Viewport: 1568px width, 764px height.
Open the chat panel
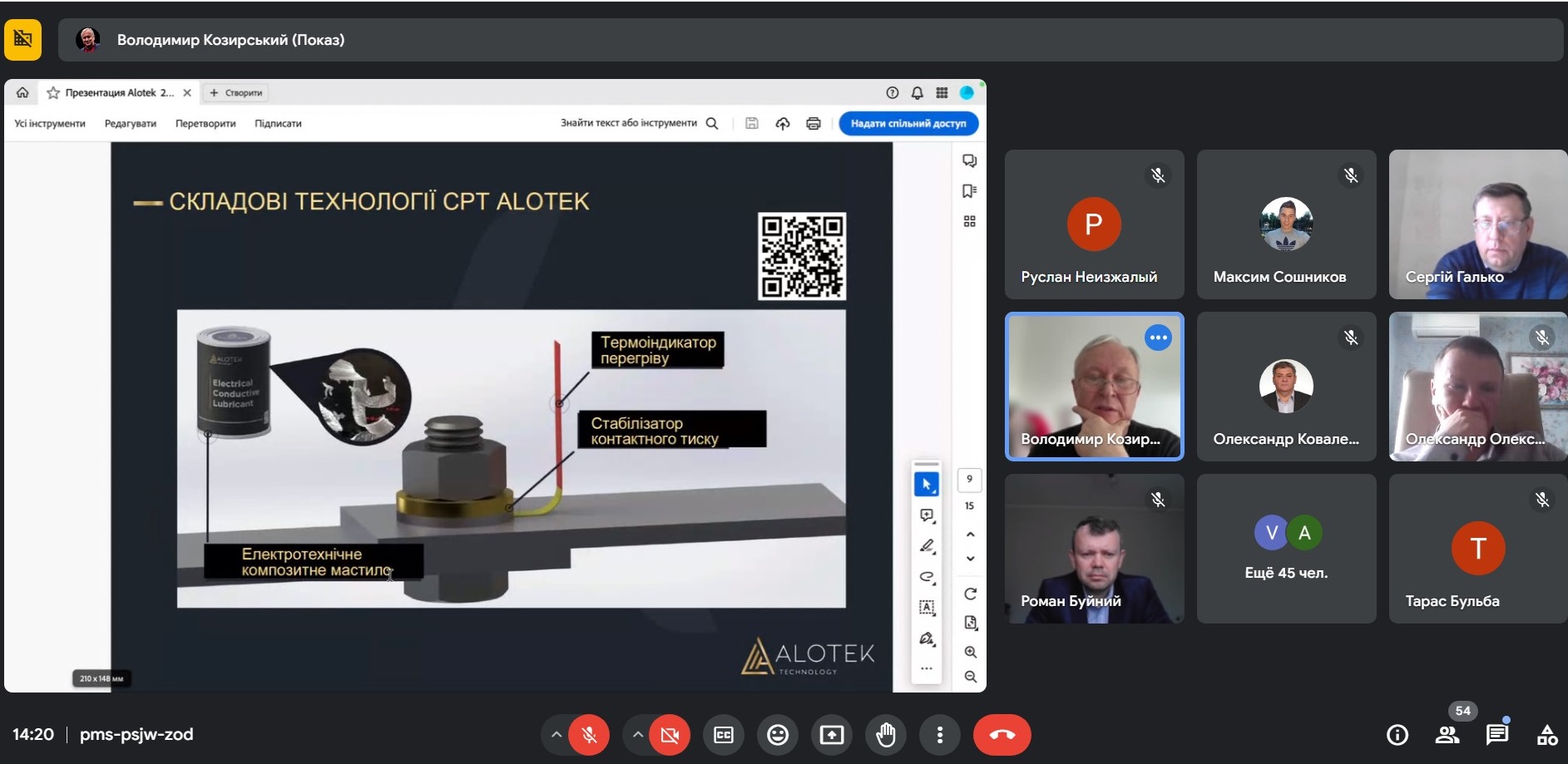[1497, 734]
